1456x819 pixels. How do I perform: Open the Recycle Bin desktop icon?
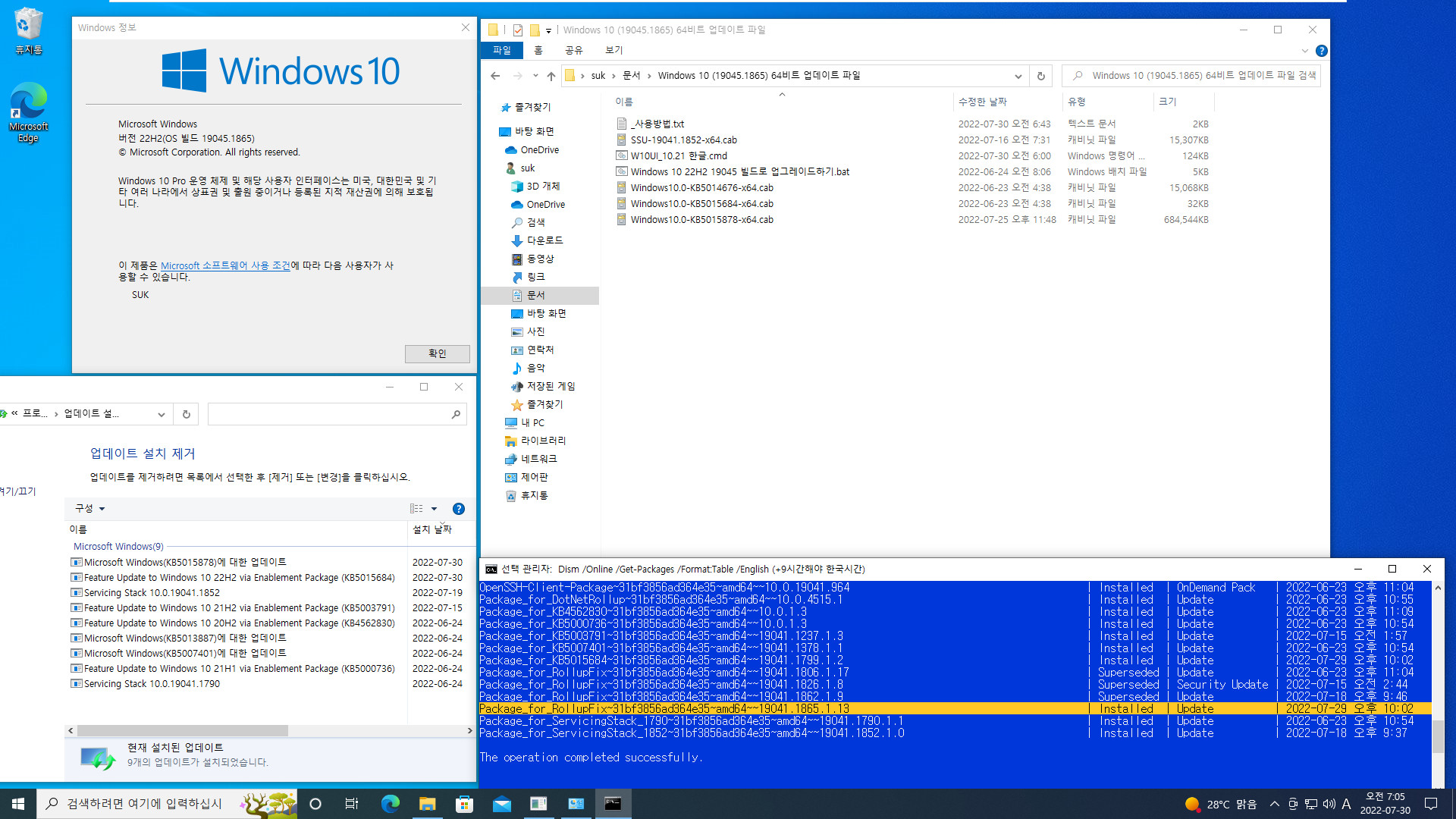(x=28, y=30)
